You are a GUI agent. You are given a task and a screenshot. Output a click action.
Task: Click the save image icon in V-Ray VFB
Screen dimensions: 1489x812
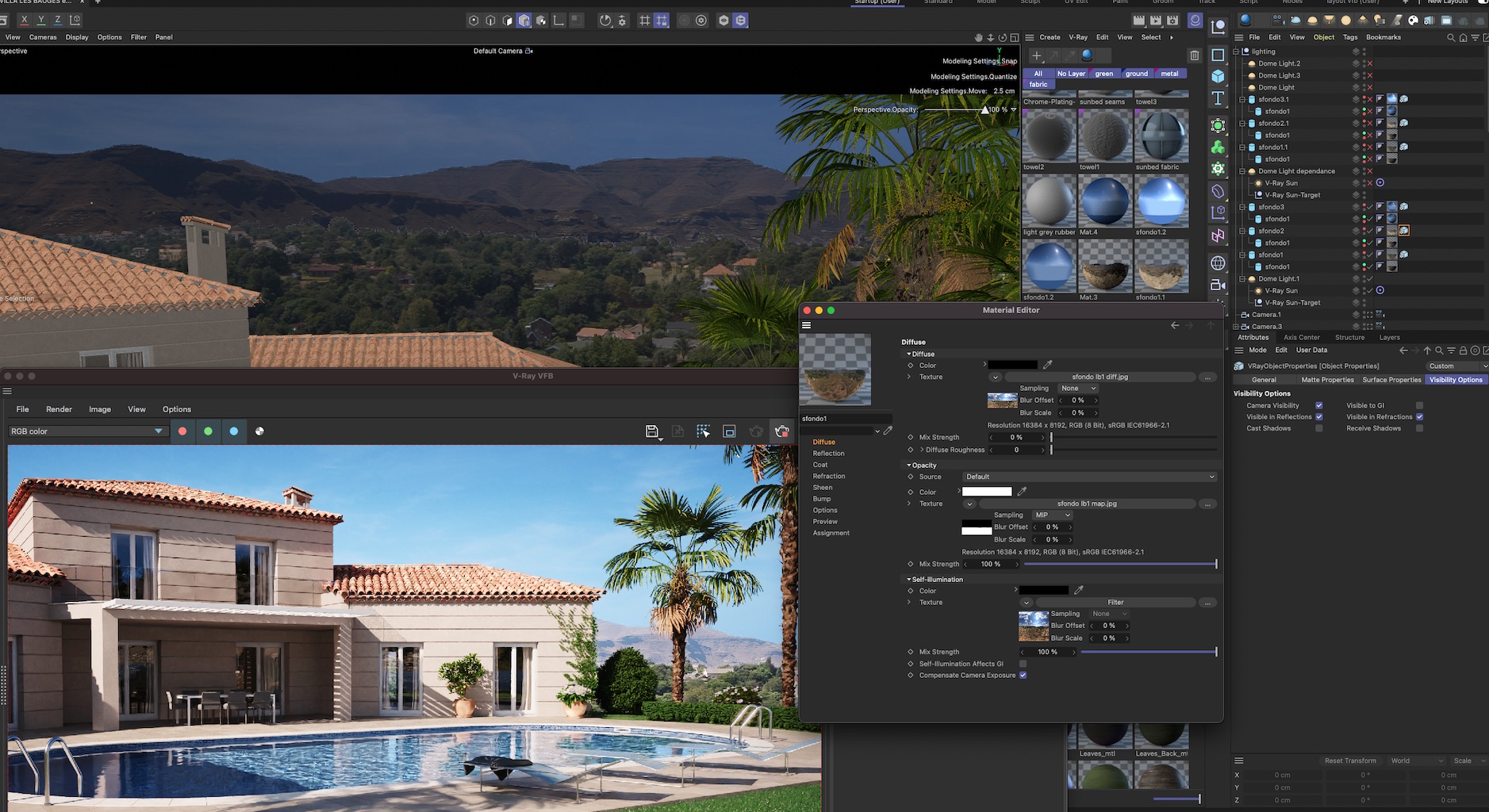(x=651, y=431)
